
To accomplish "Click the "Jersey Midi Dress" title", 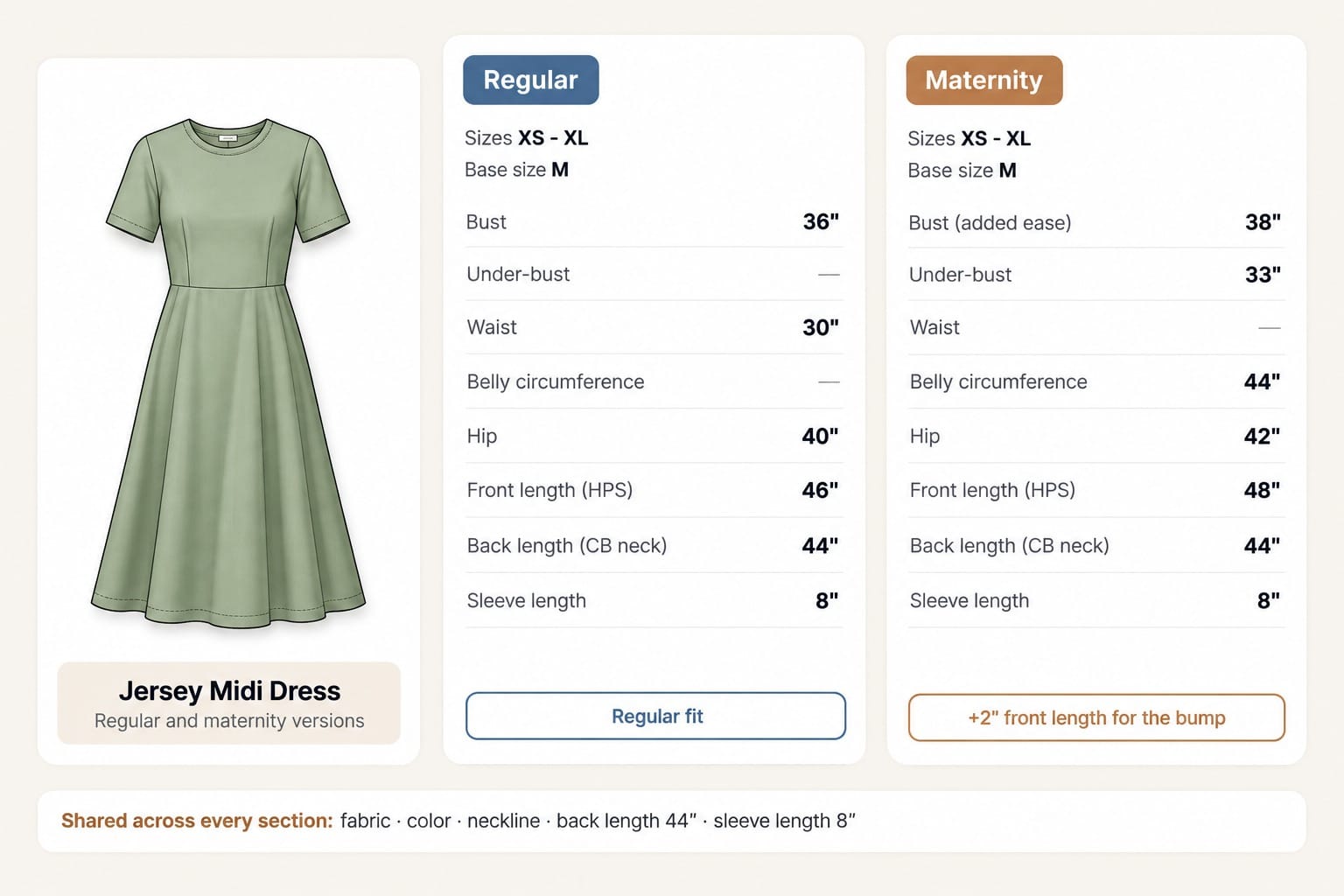I will 229,690.
